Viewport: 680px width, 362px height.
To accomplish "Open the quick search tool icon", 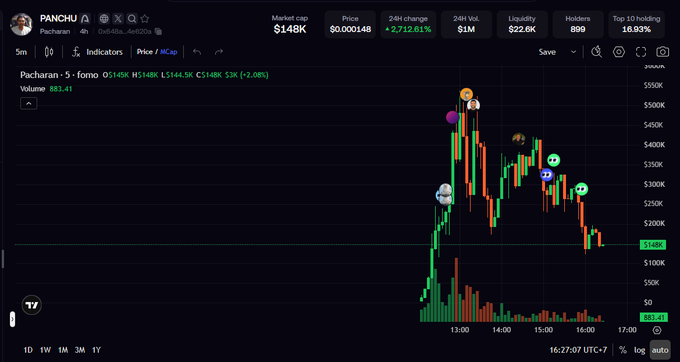I will coord(597,52).
